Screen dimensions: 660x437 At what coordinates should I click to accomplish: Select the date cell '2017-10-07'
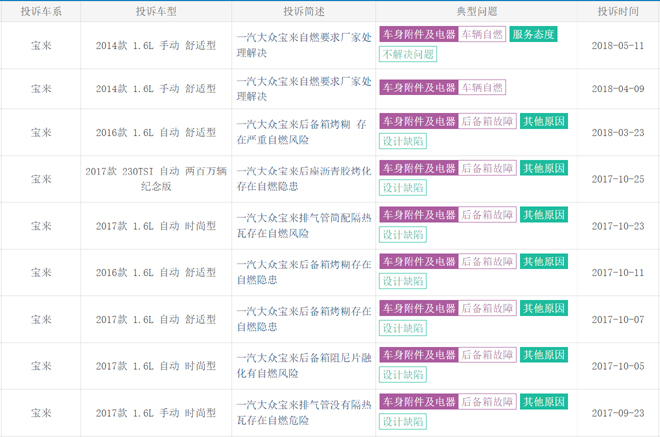tap(618, 320)
